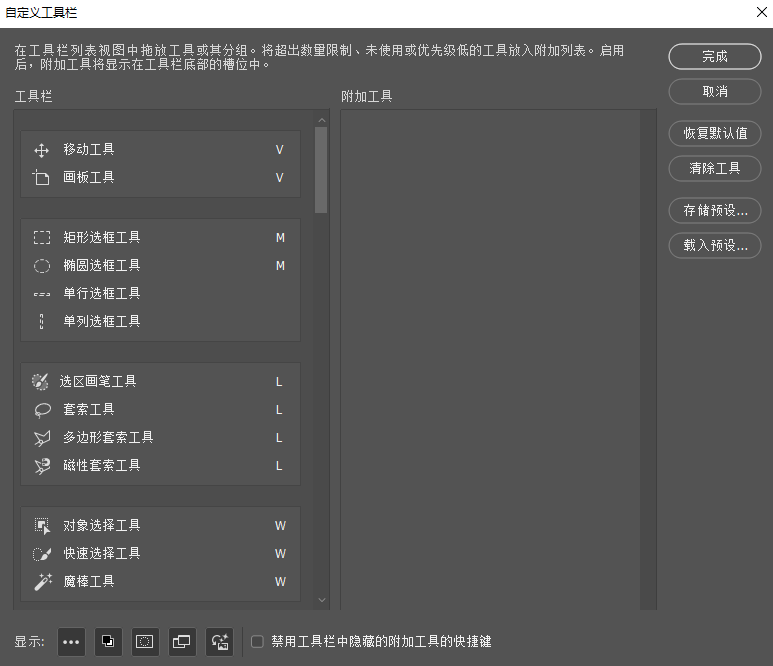This screenshot has width=773, height=666.
Task: Click the V shortcut of 画板工具
Action: (x=280, y=177)
